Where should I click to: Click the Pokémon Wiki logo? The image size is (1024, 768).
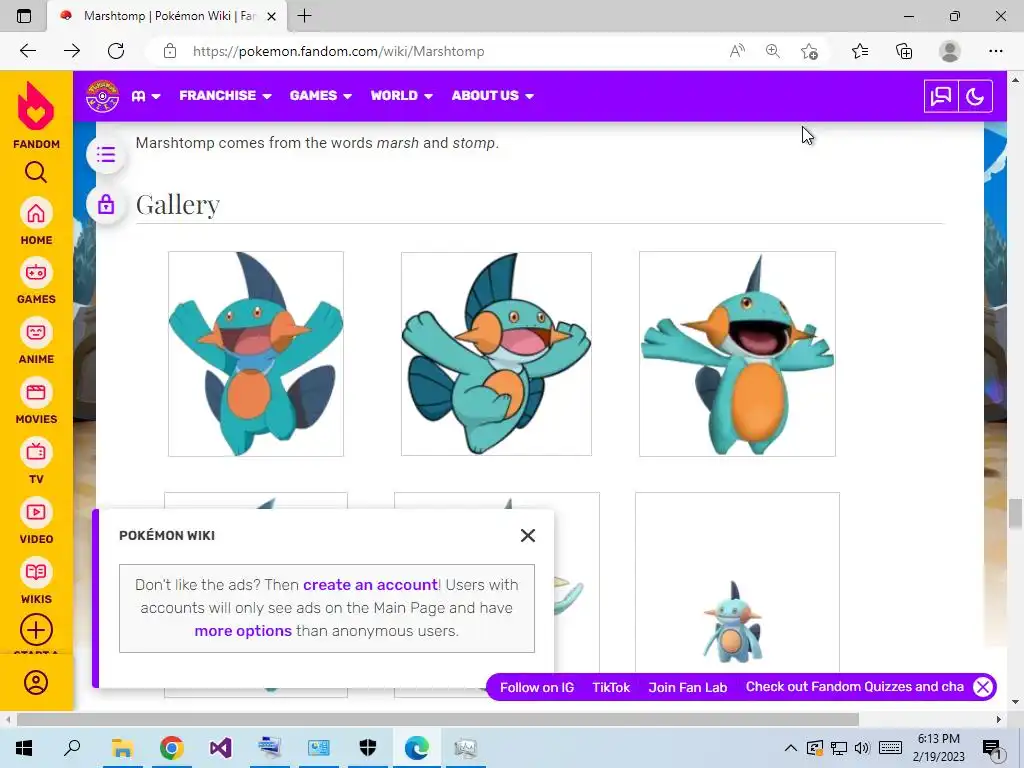click(103, 96)
